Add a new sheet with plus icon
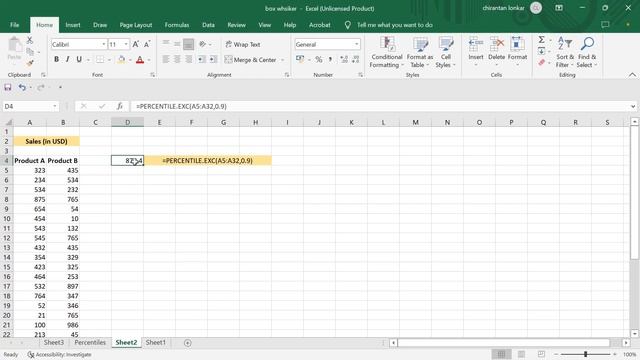The image size is (640, 360). [x=187, y=343]
